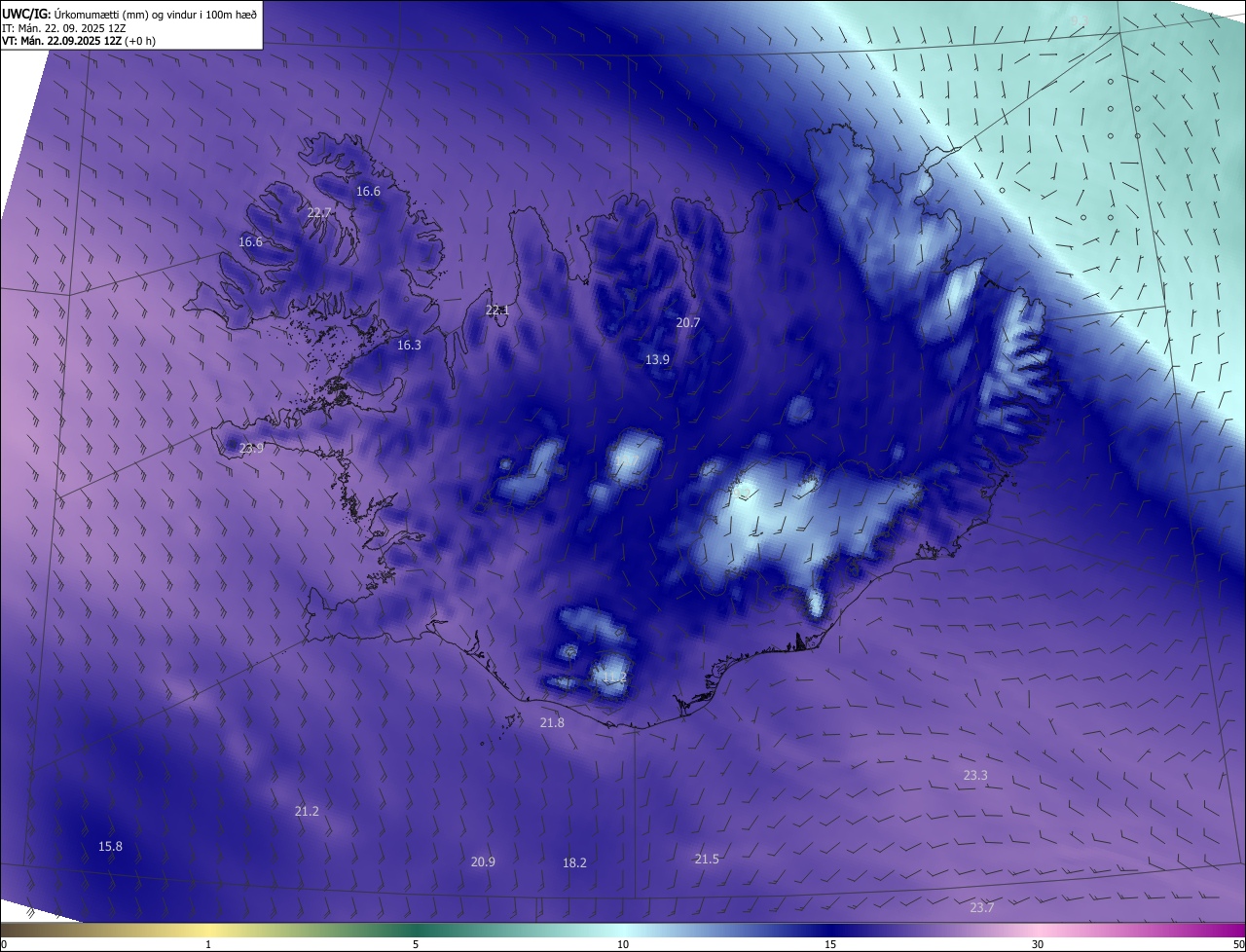Click the 15.8 value on the map
This screenshot has height=952, width=1246.
[111, 846]
